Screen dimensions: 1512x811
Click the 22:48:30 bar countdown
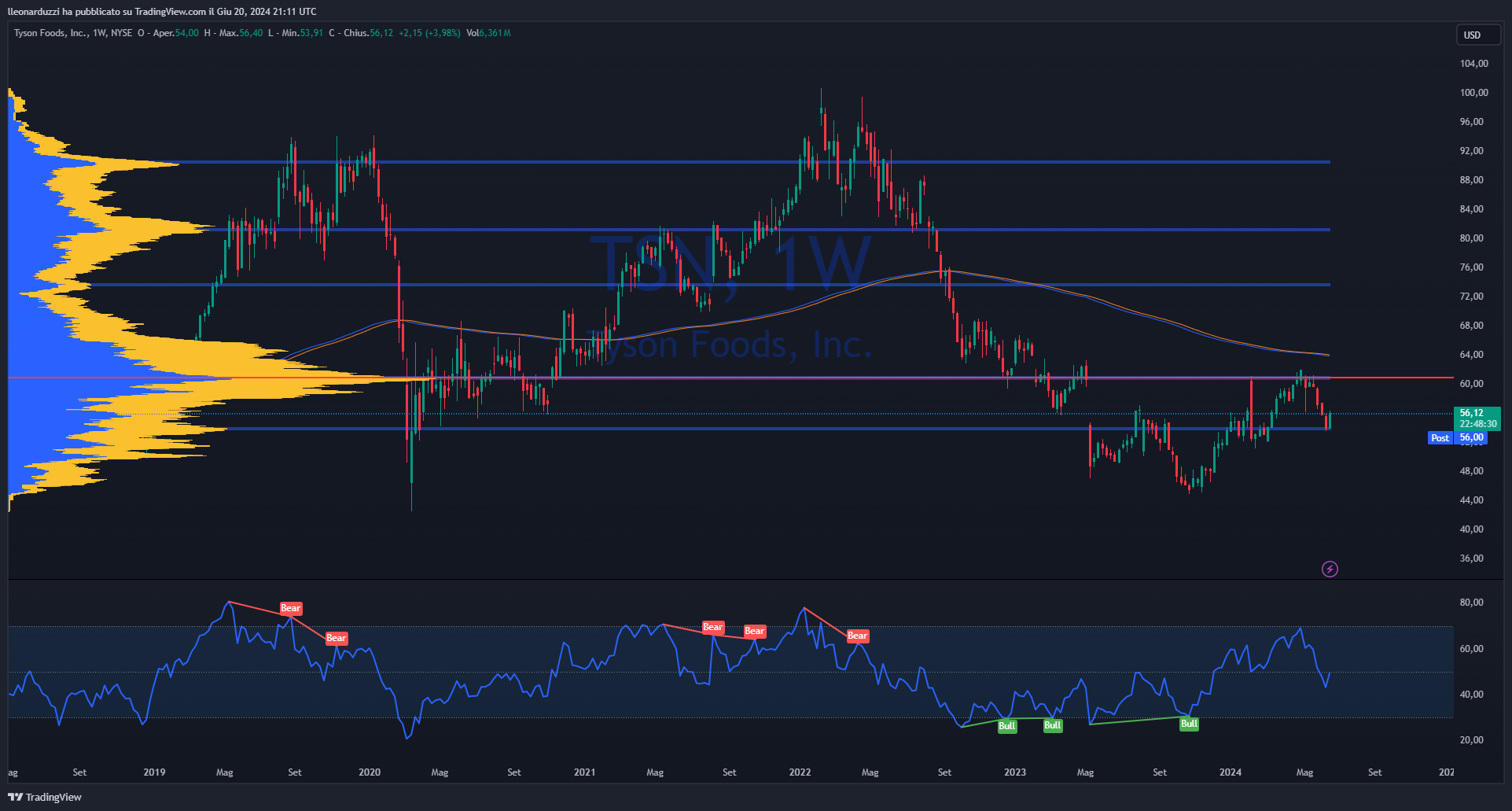[1477, 424]
